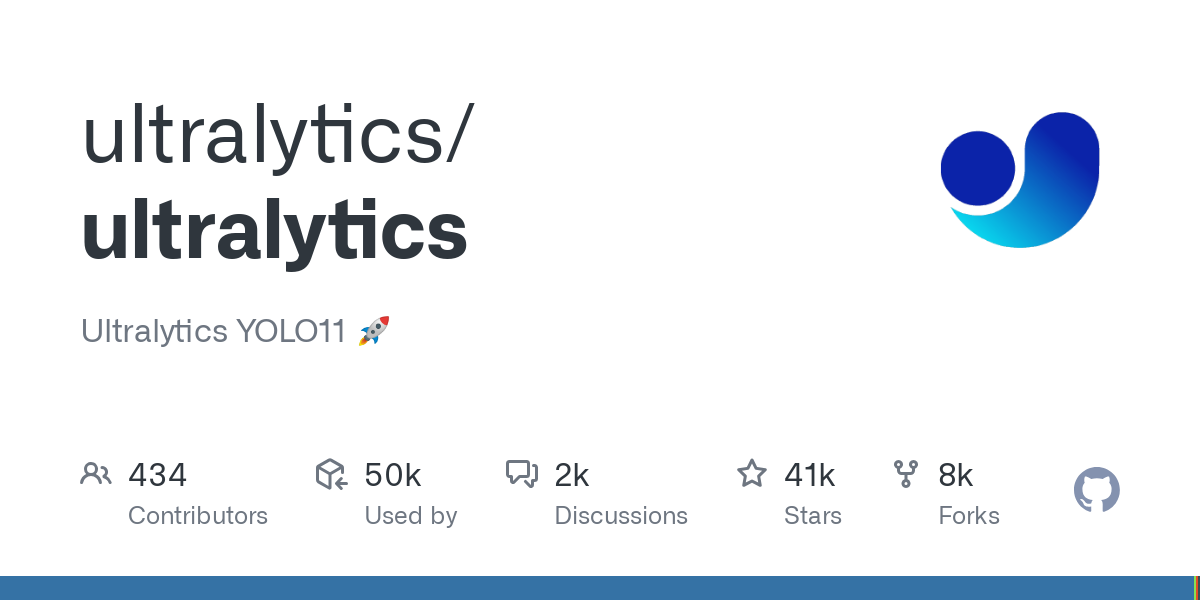Screen dimensions: 1200x600
Task: Click the Stars star icon
Action: [752, 473]
